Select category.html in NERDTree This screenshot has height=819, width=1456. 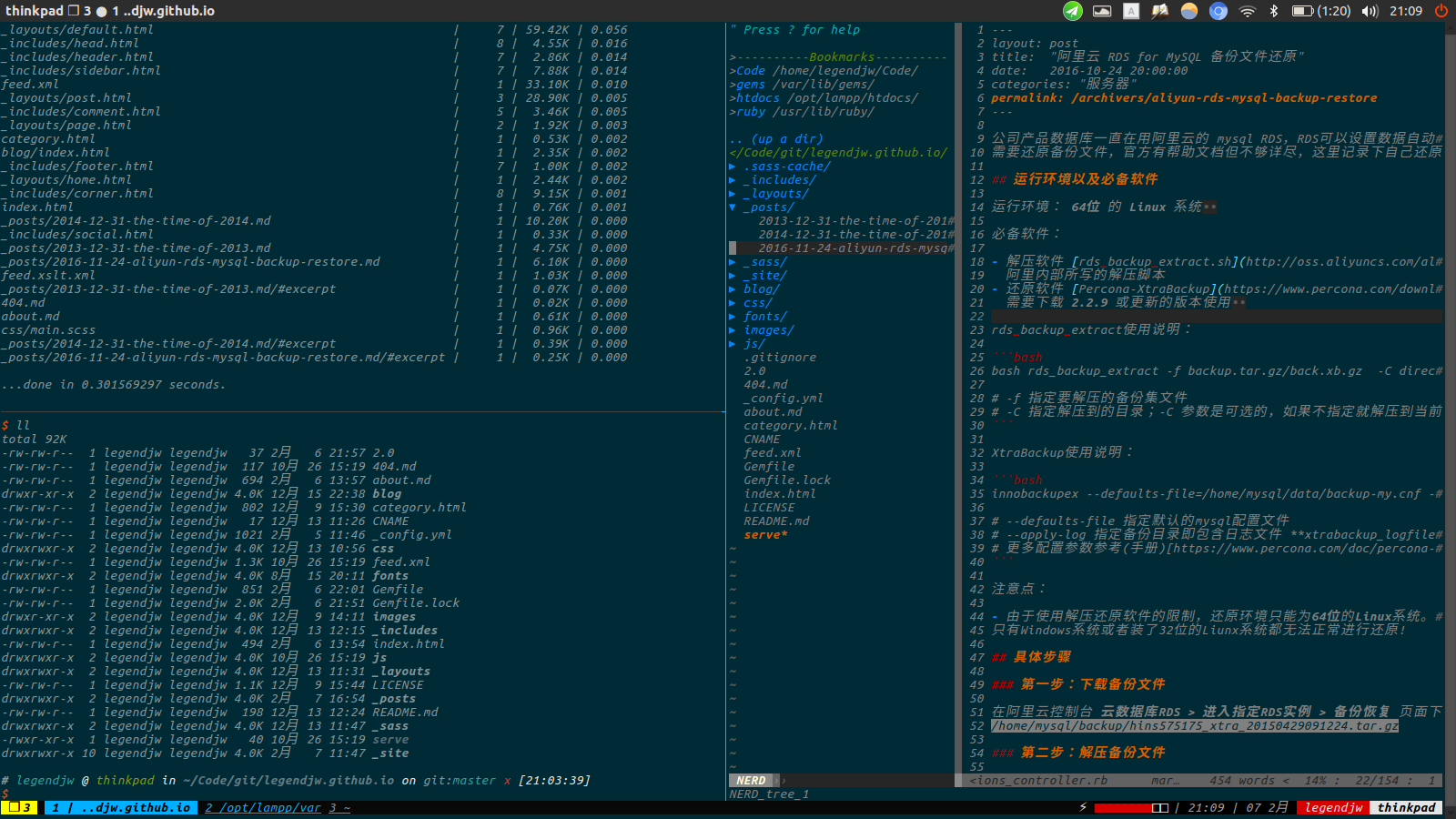(x=791, y=426)
